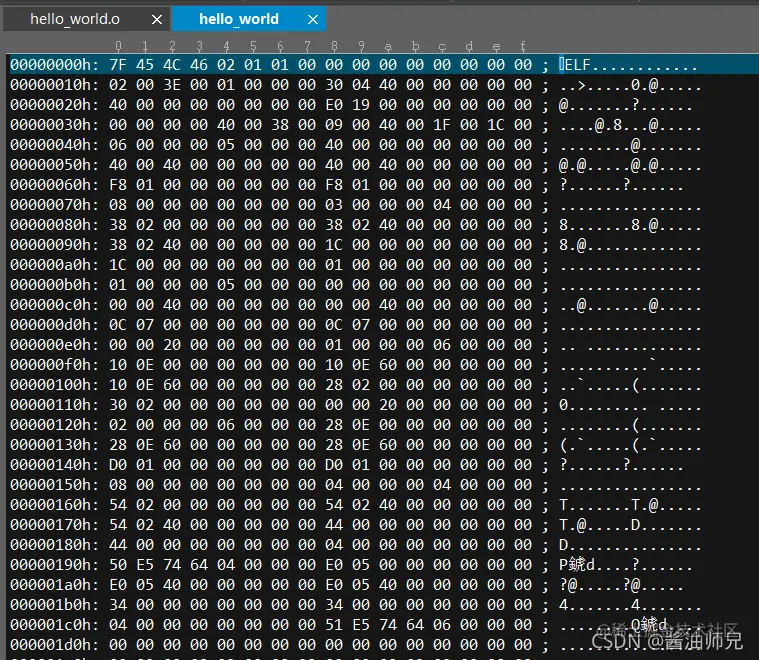Select byte E0 in row 00000020h
The height and width of the screenshot is (660, 759).
coord(334,105)
